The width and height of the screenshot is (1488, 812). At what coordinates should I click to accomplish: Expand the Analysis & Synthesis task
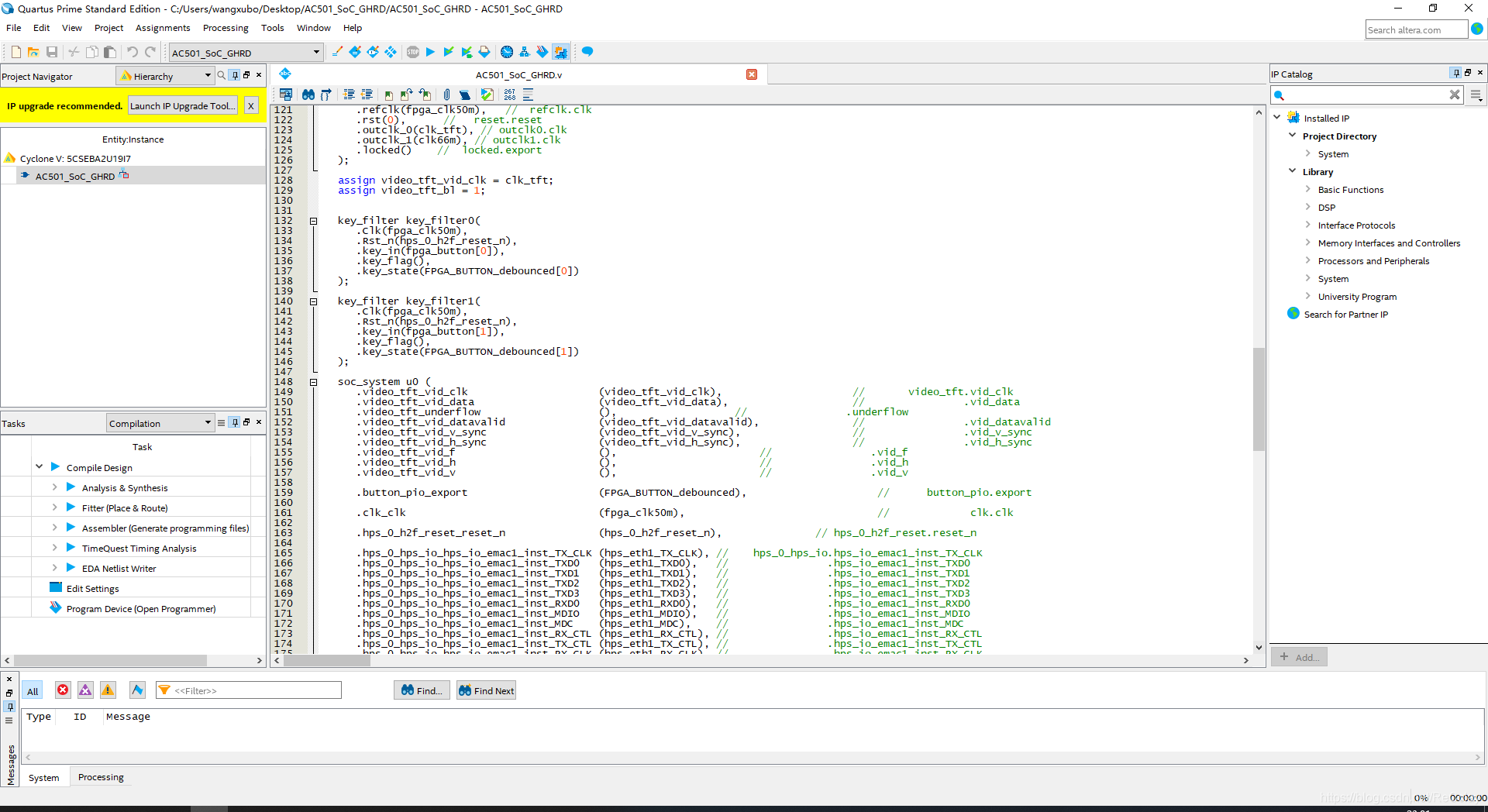(x=54, y=488)
